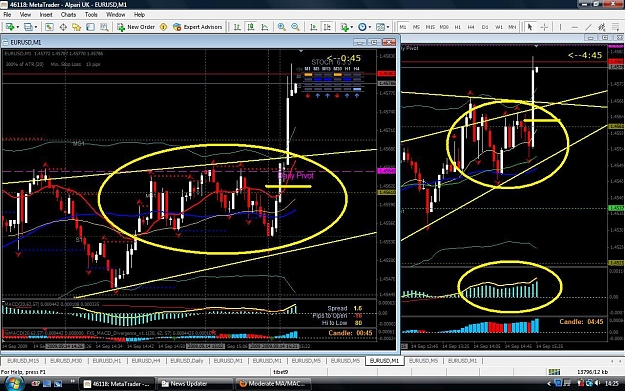Expand the Indicators dropdown arrow
625x391 pixels.
click(x=352, y=27)
